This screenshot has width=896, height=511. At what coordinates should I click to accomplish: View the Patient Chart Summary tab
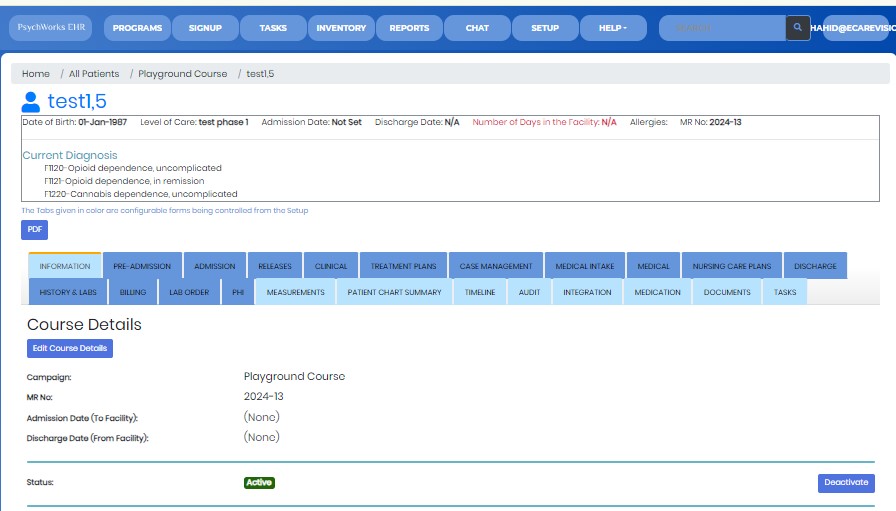(x=394, y=292)
